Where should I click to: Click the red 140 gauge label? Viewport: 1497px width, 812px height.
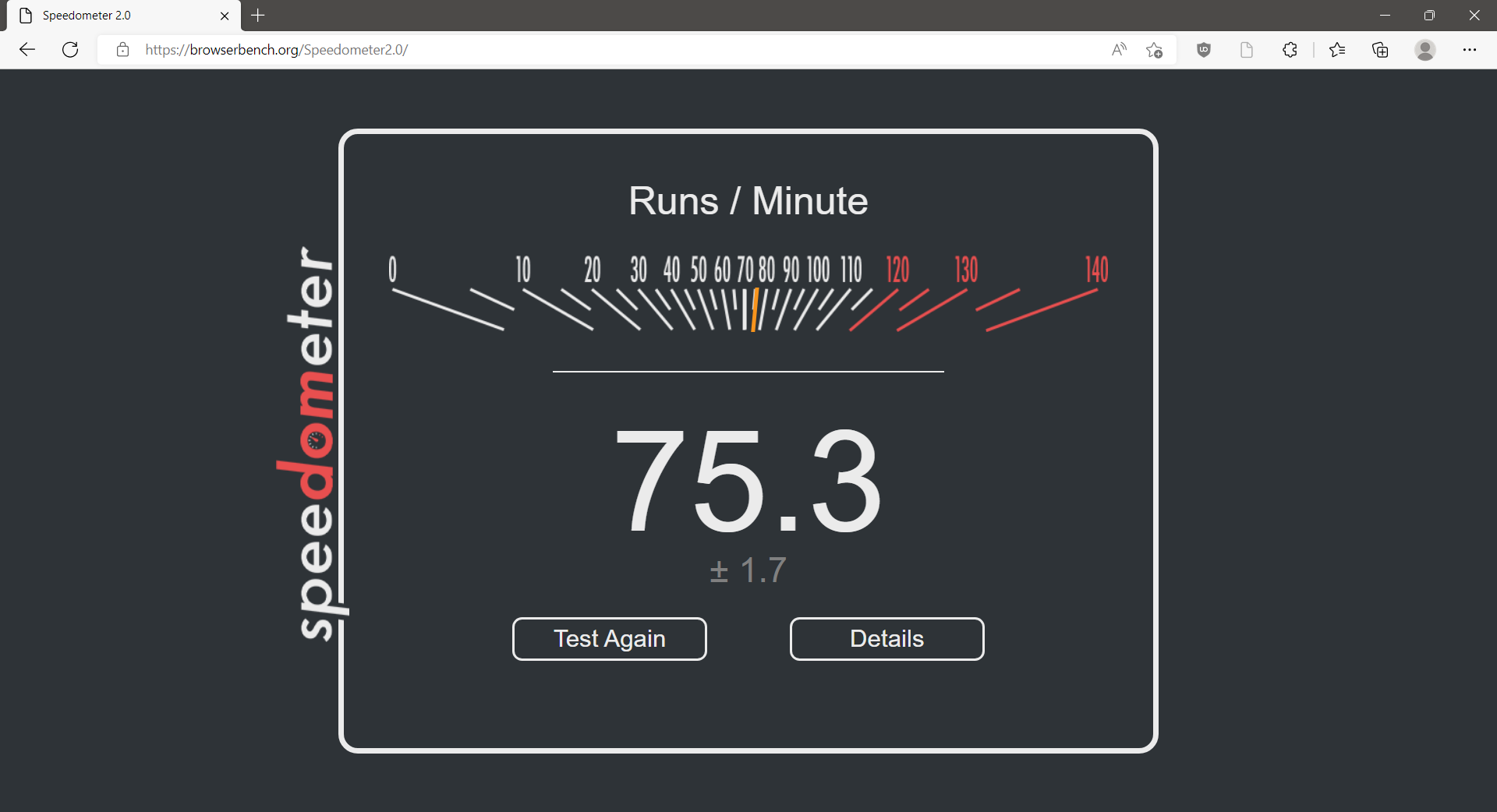point(1097,270)
